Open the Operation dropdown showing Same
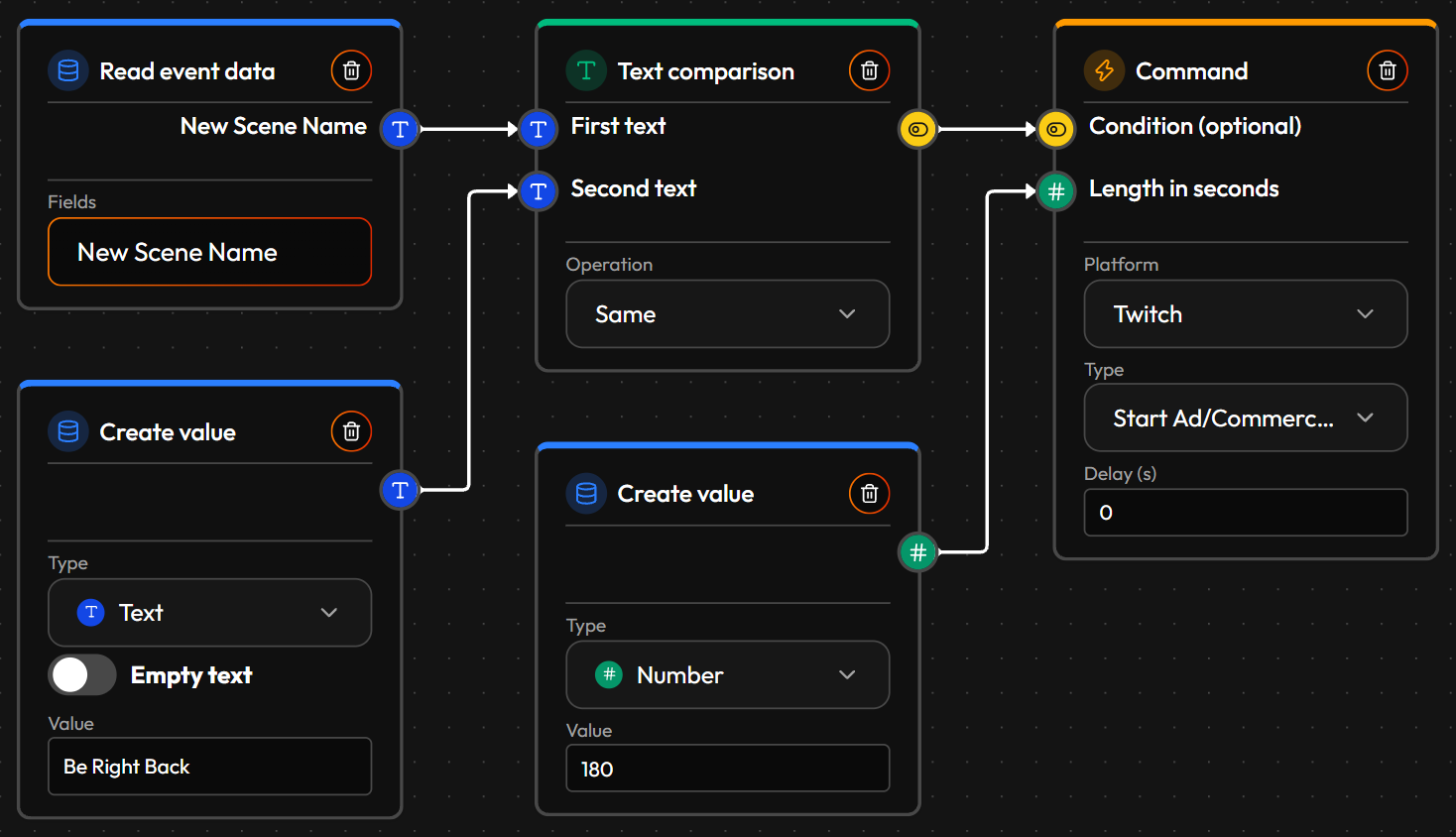This screenshot has height=837, width=1456. 728,314
